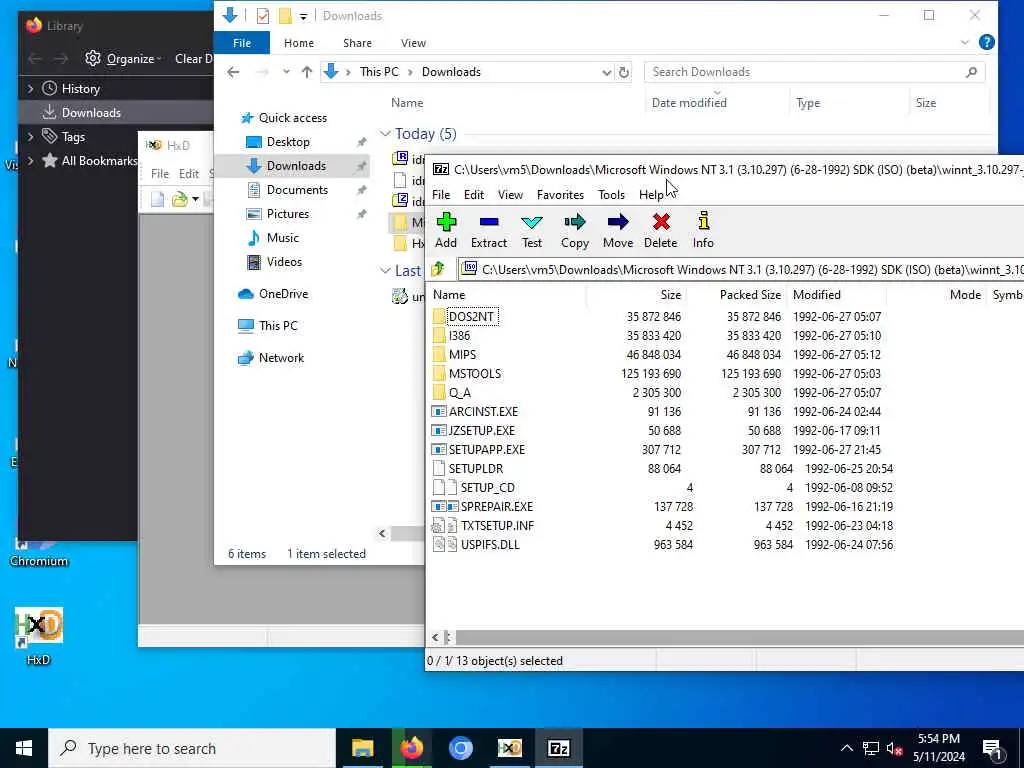Open the Explorer File tab

click(x=242, y=43)
